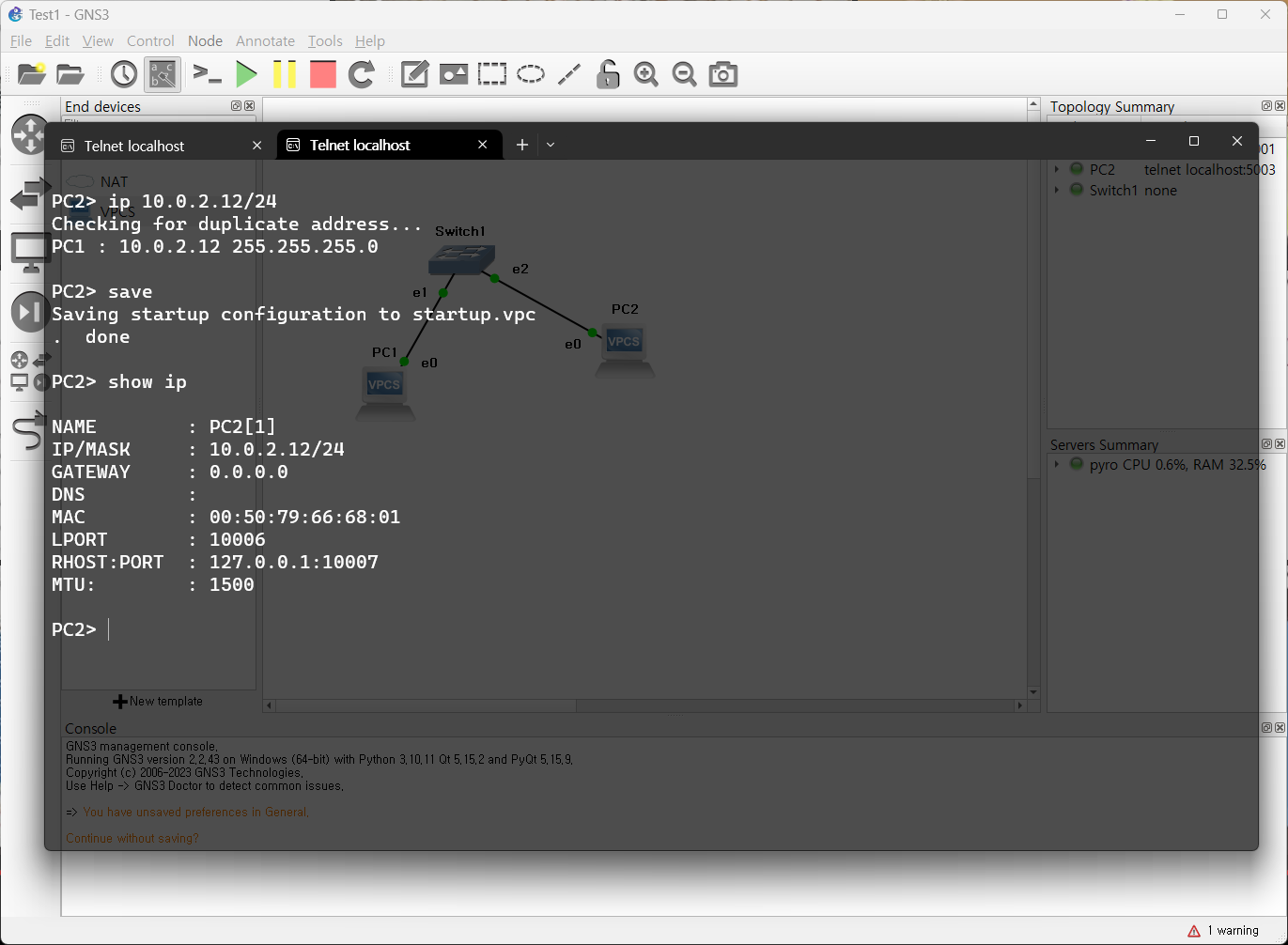The width and height of the screenshot is (1288, 945).
Task: Click the Zoom out magnifier
Action: pyautogui.click(x=685, y=74)
